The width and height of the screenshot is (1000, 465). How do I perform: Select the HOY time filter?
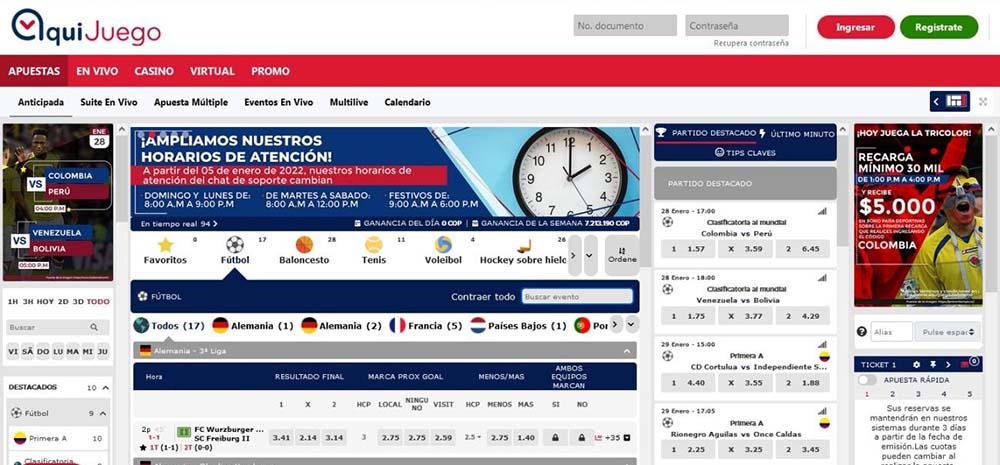45,302
